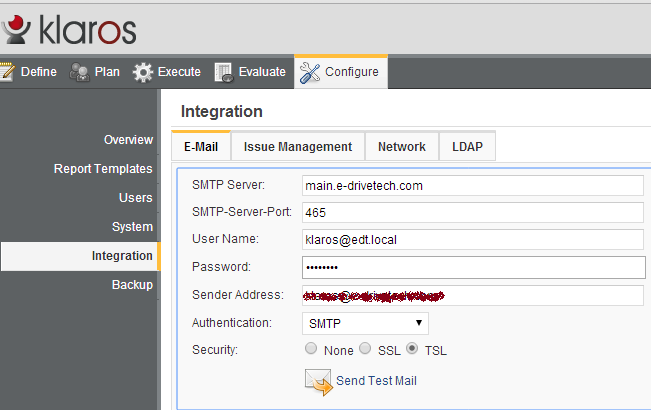Click the SMTP Server input field
The height and width of the screenshot is (410, 651).
(x=472, y=185)
